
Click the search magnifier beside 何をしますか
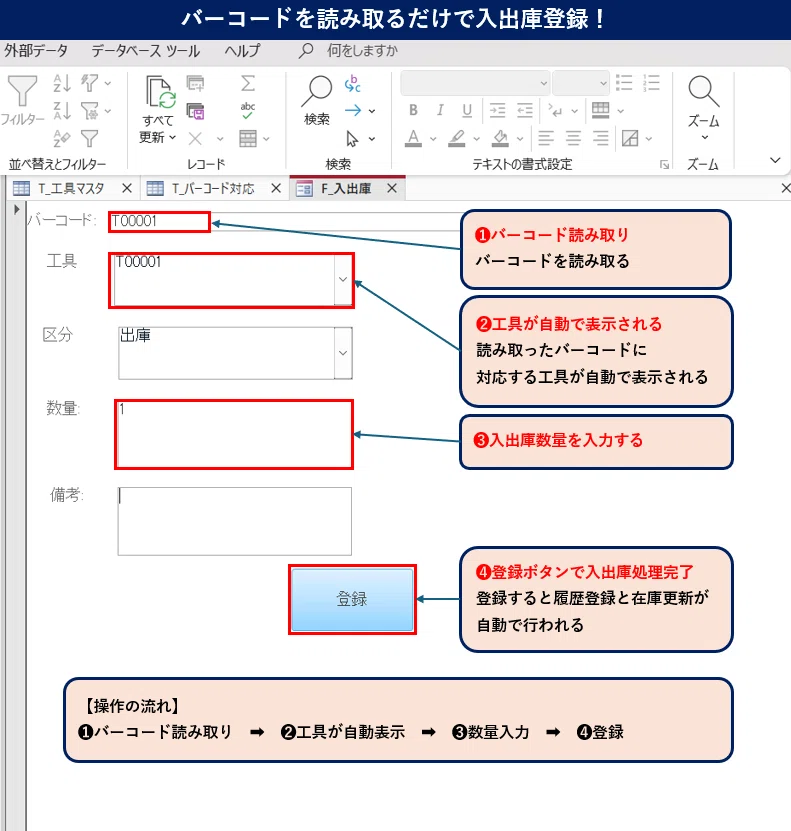coord(306,50)
